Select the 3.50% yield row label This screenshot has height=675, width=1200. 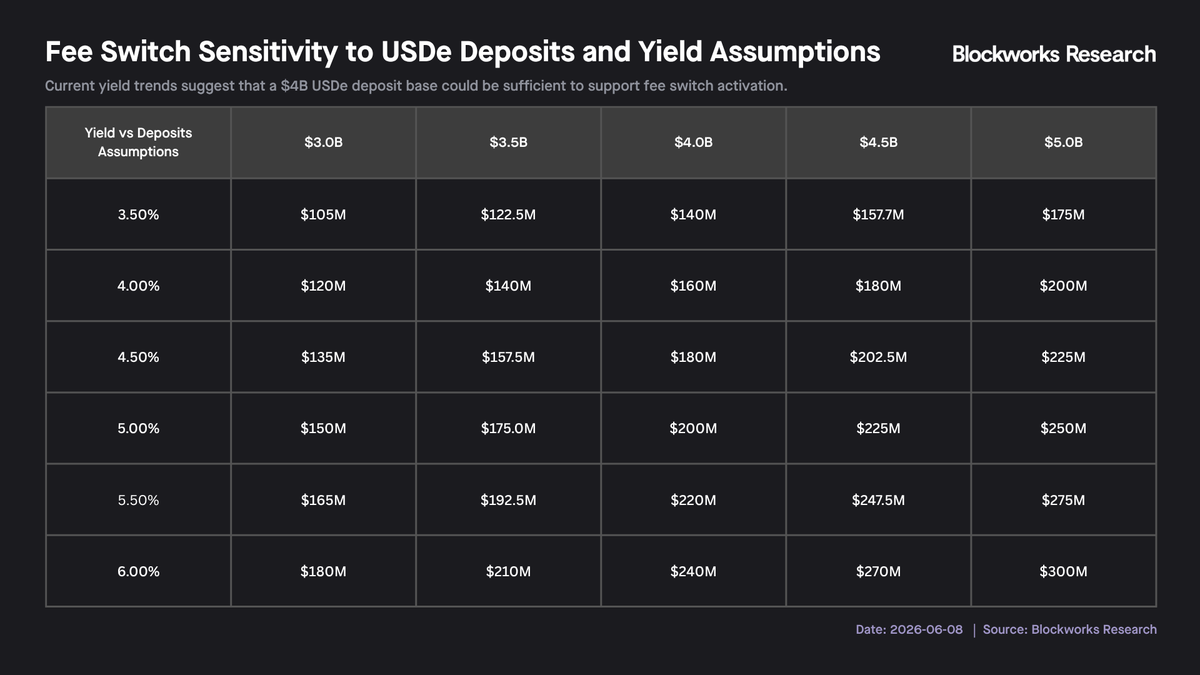138,214
